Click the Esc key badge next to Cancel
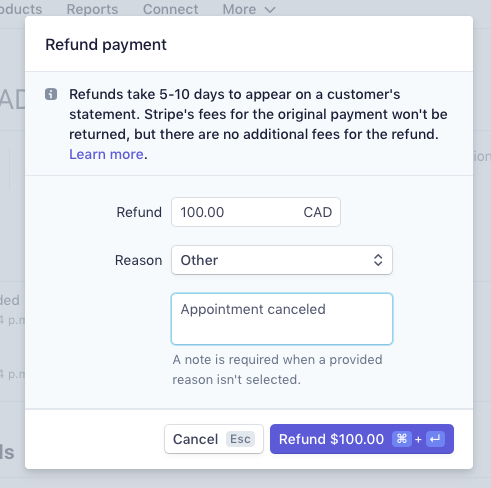491x488 pixels. [x=240, y=439]
